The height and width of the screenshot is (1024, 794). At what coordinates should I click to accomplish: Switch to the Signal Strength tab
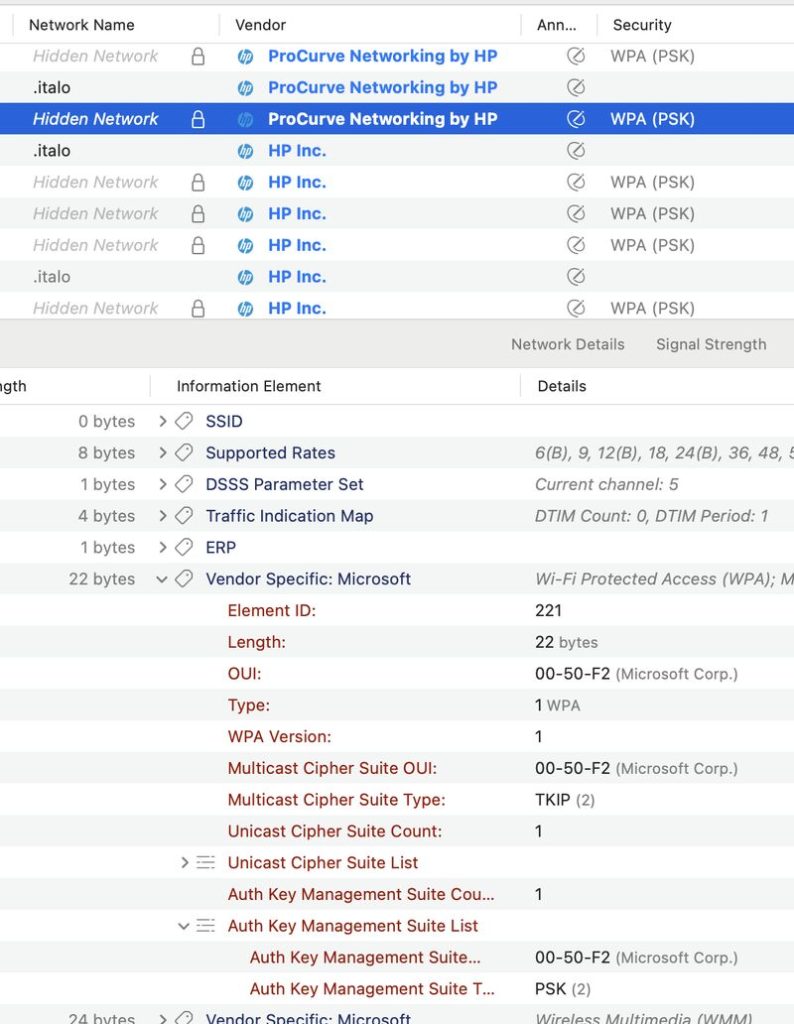coord(711,344)
